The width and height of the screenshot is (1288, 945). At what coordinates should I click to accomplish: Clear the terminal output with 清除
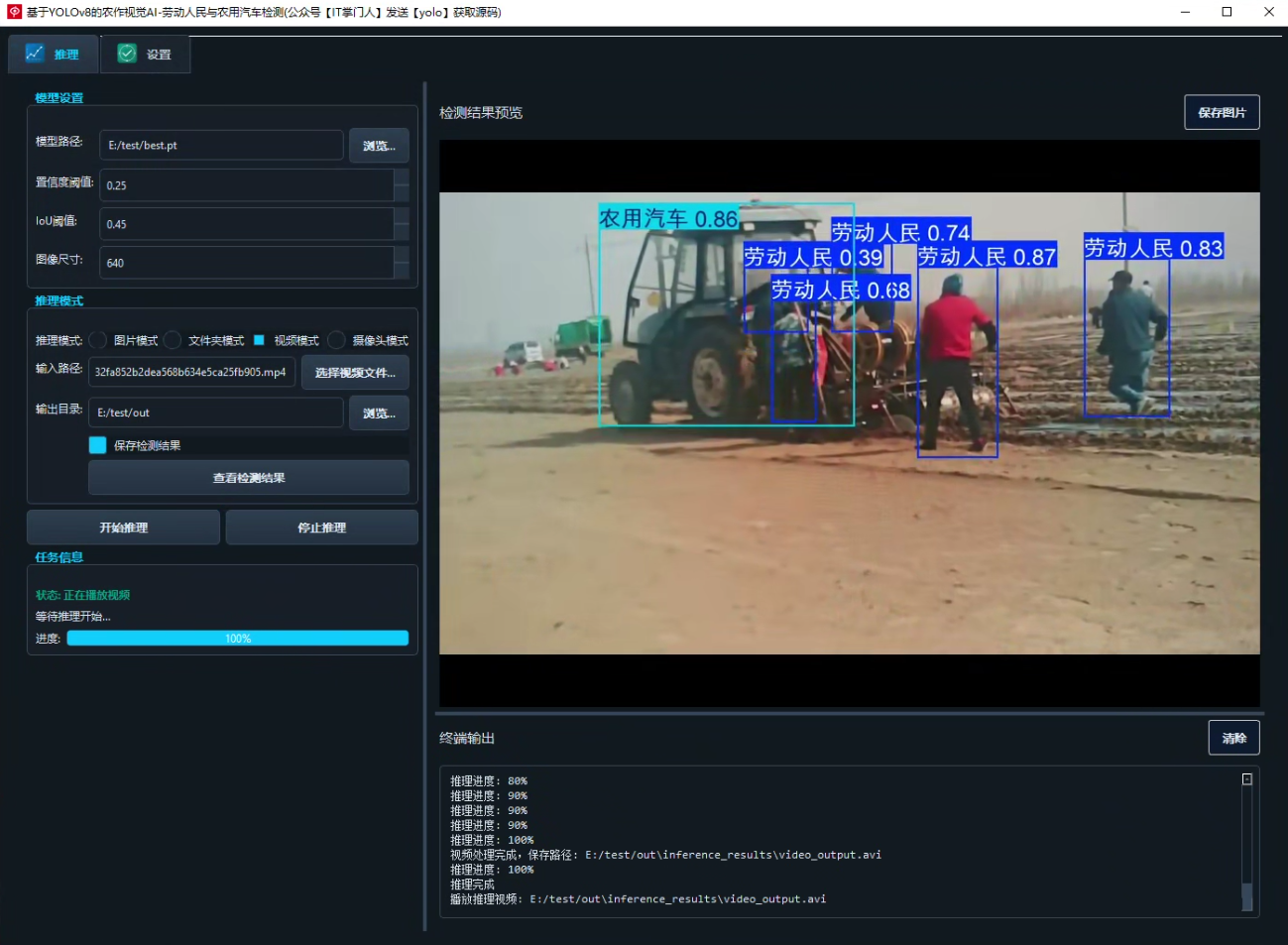click(1233, 738)
